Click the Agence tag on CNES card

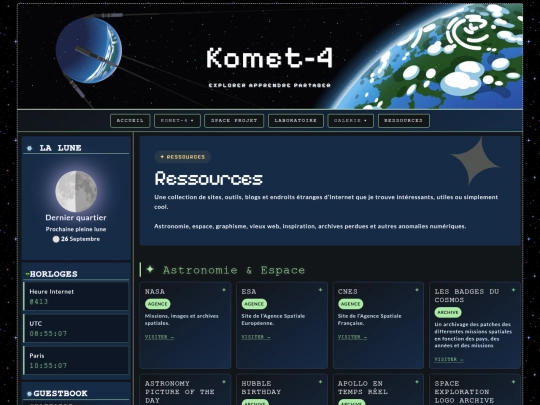coord(350,304)
